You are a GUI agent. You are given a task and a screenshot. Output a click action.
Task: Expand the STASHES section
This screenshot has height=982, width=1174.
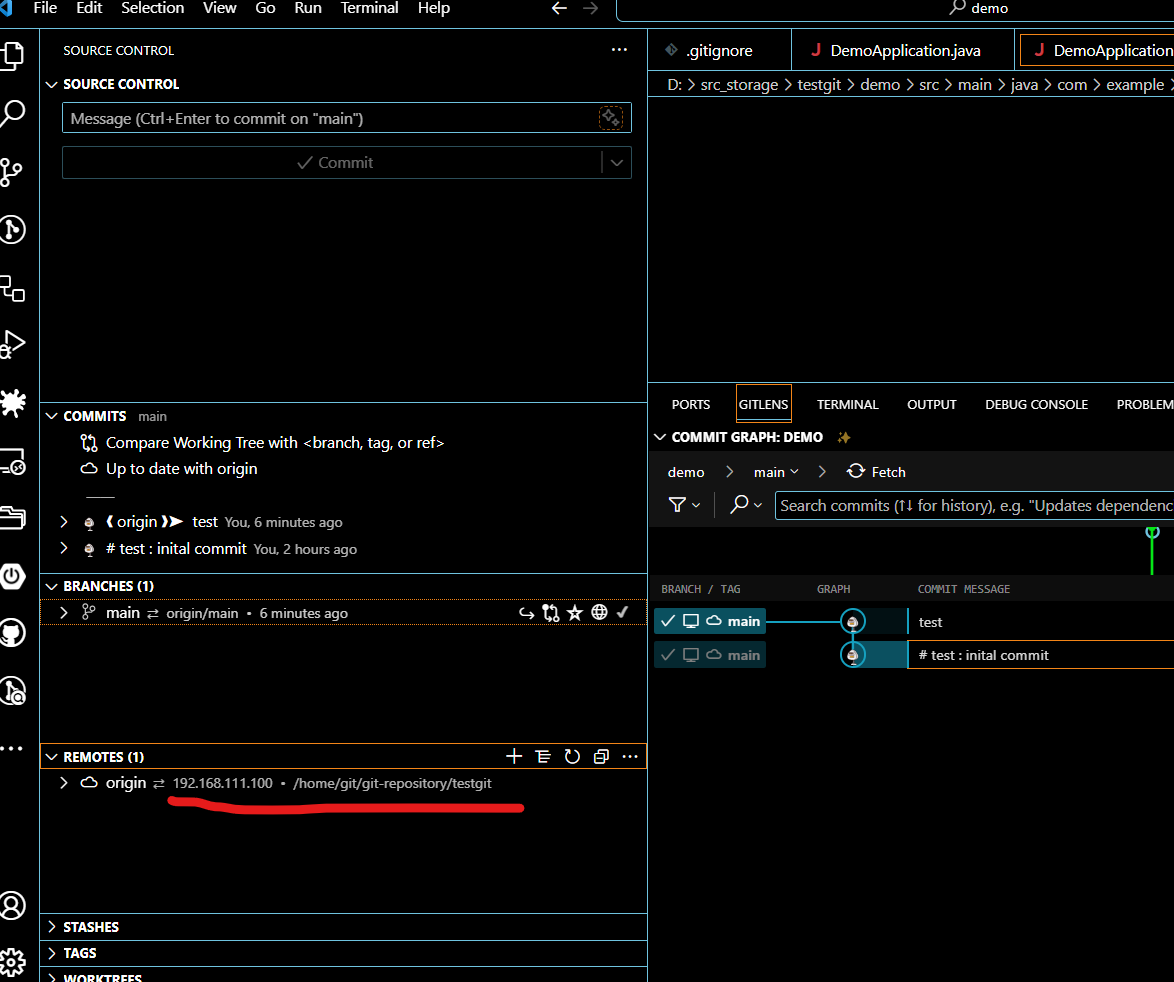click(52, 927)
